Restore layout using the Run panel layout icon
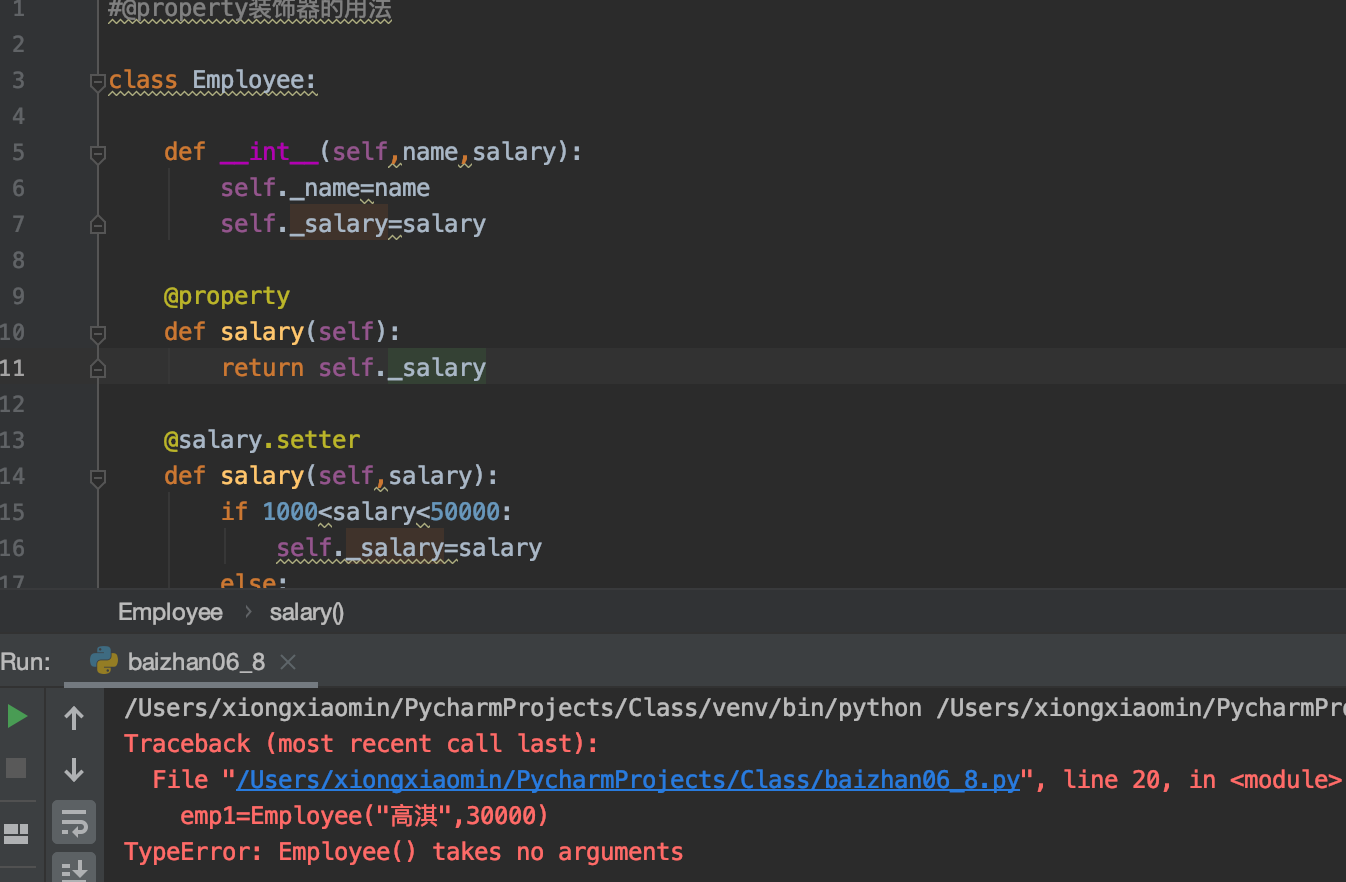 17,833
